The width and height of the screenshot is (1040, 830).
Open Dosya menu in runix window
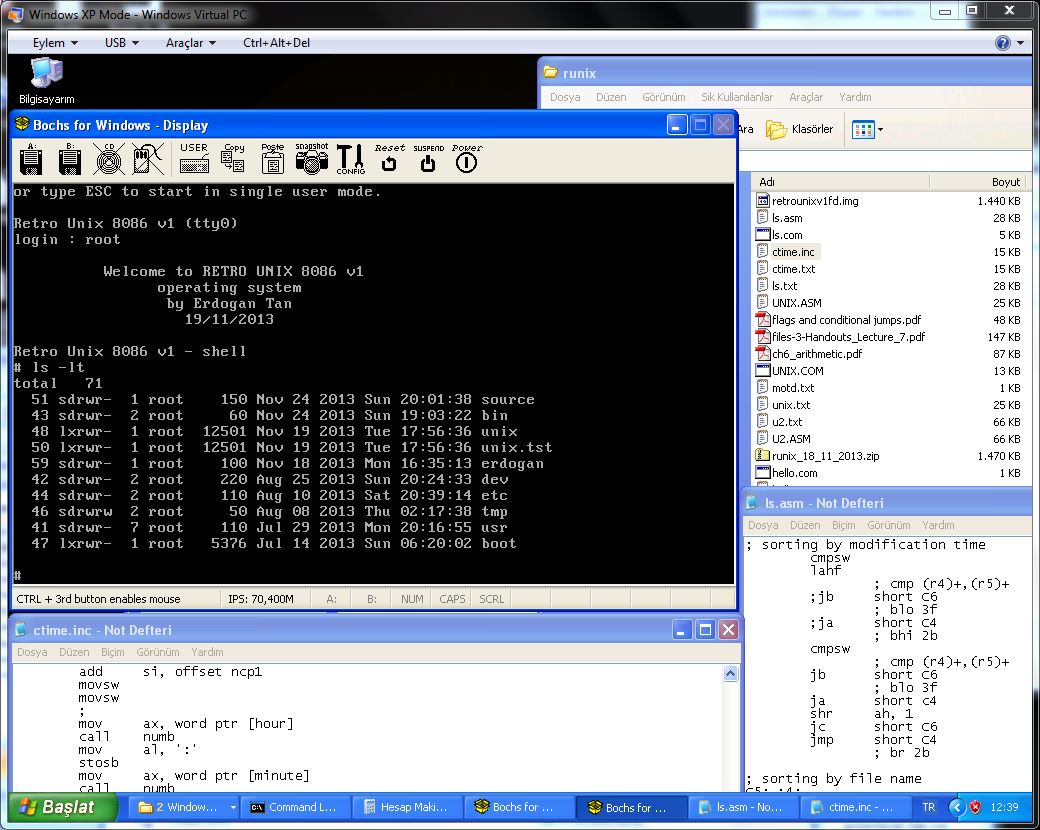pyautogui.click(x=564, y=97)
